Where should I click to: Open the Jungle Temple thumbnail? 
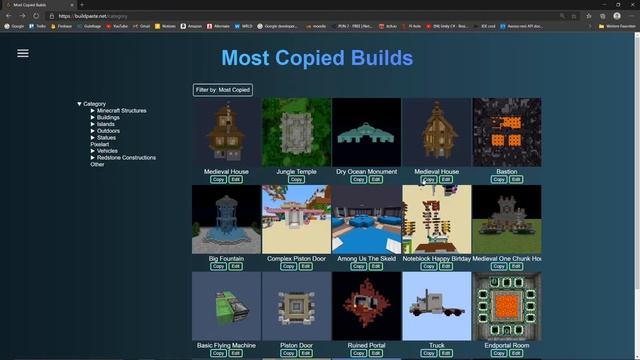(x=296, y=132)
